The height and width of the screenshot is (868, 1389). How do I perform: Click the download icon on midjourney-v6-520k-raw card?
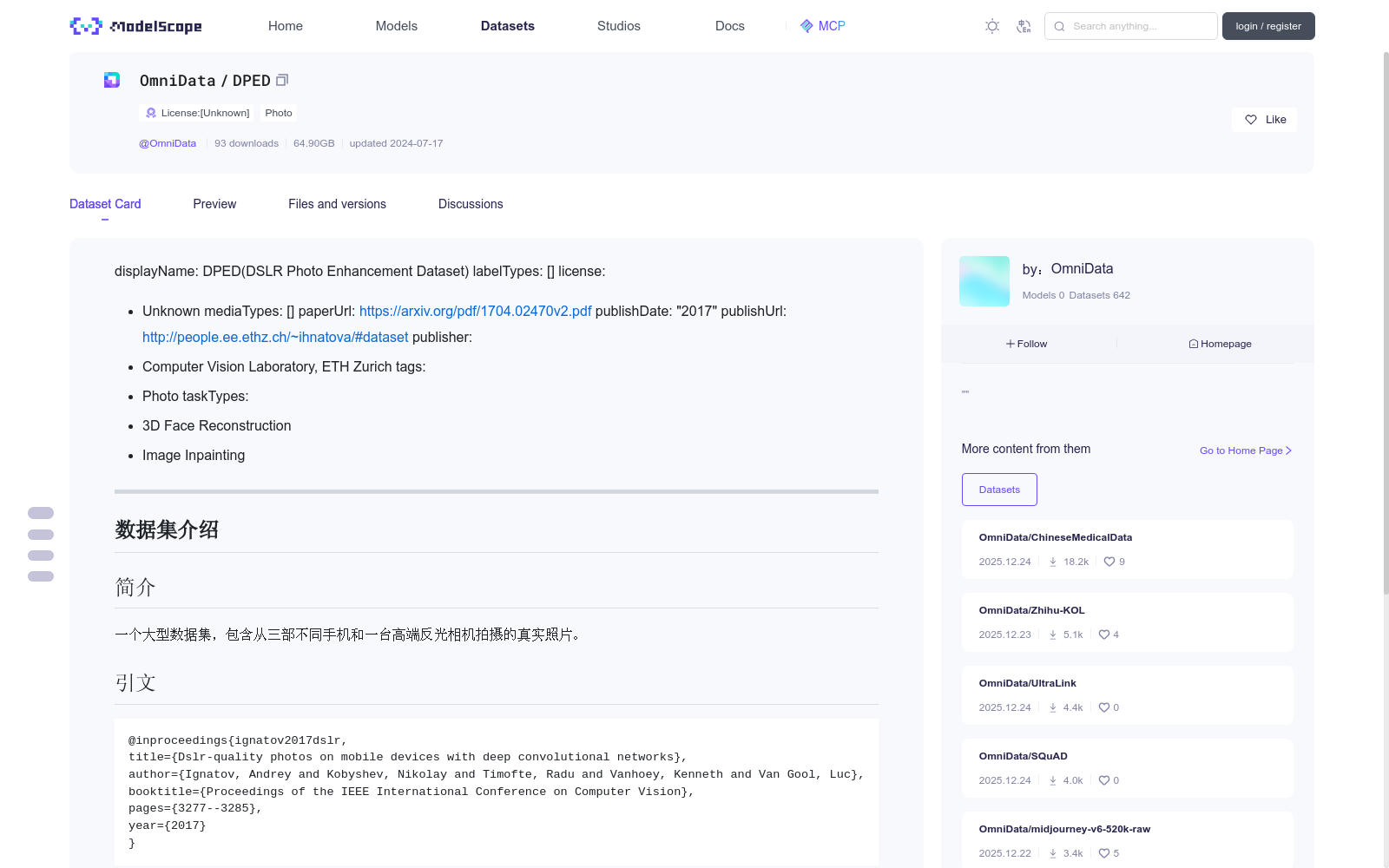coord(1053,853)
